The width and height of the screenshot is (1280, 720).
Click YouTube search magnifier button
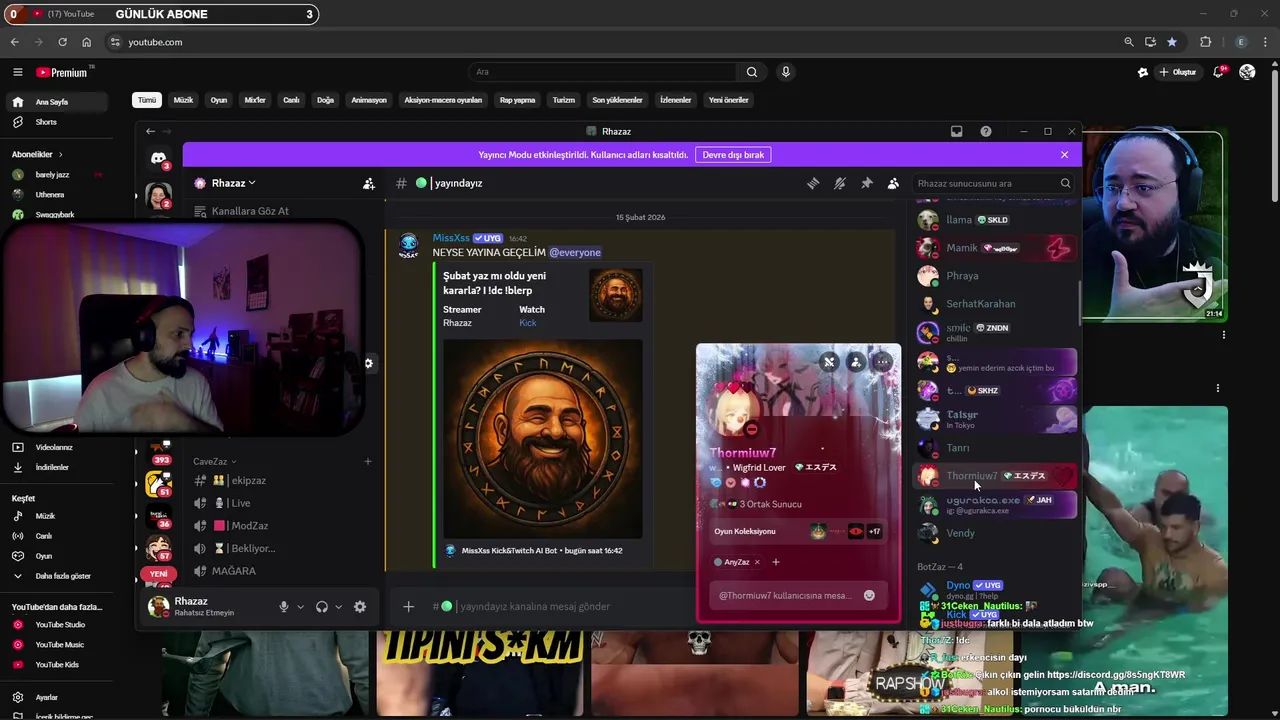(752, 72)
